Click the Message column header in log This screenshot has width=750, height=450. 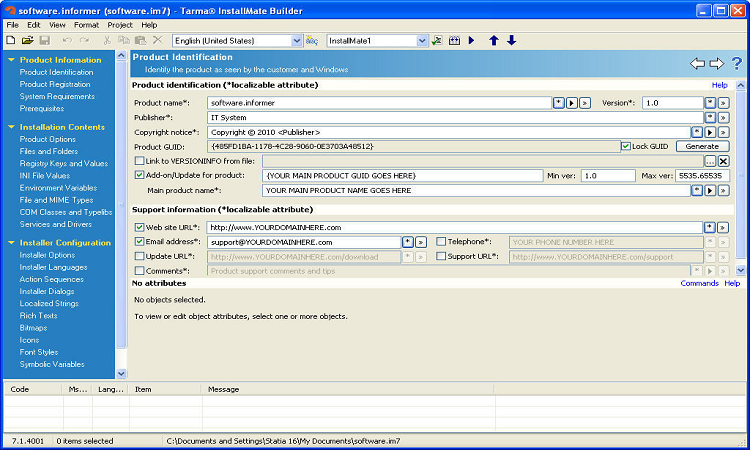[348, 389]
